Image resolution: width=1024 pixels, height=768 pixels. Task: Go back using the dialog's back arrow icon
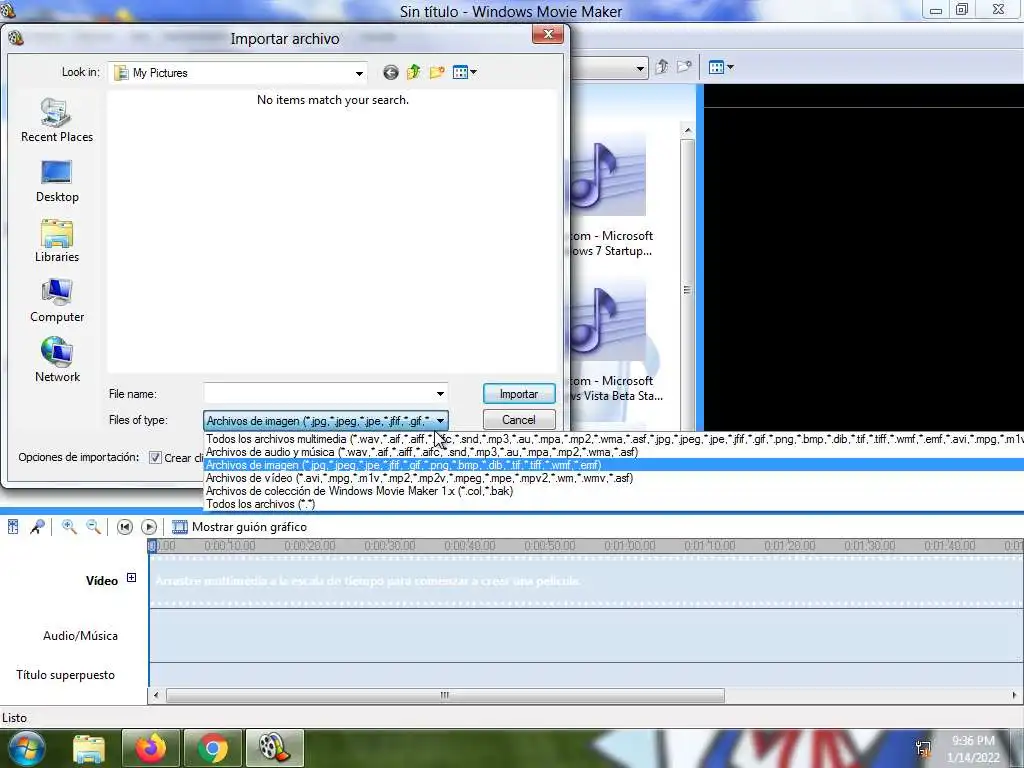click(x=391, y=72)
